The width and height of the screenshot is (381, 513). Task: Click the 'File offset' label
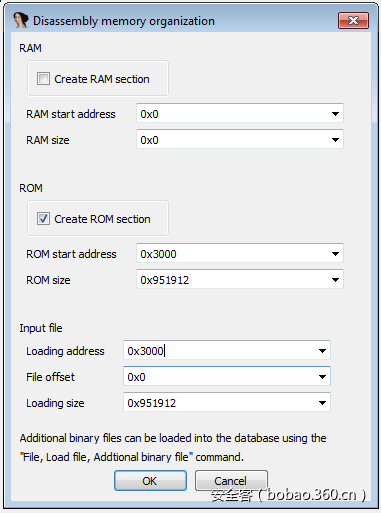pyautogui.click(x=51, y=377)
